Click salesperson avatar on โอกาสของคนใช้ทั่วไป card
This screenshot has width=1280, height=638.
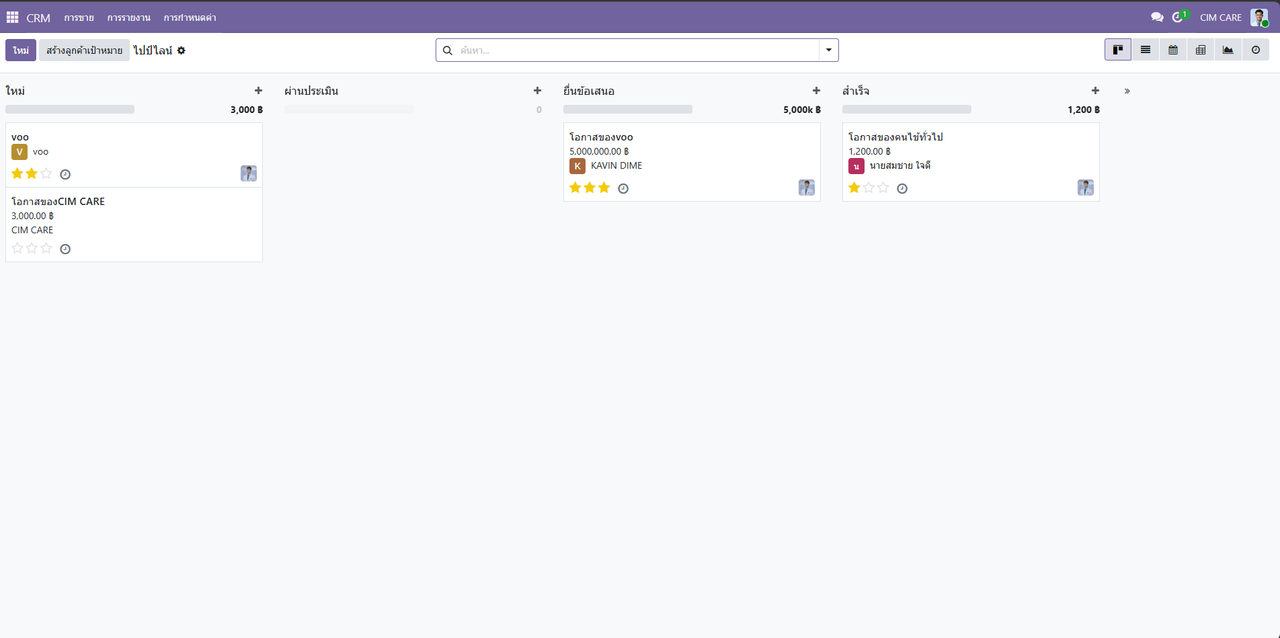1086,187
